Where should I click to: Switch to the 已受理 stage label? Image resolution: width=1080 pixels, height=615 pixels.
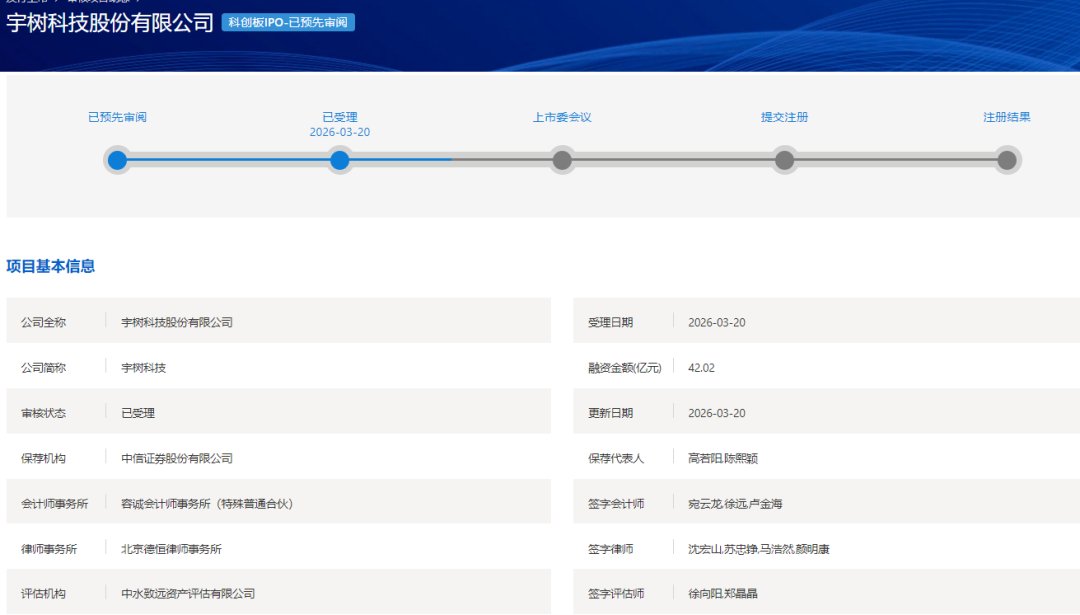coord(339,116)
